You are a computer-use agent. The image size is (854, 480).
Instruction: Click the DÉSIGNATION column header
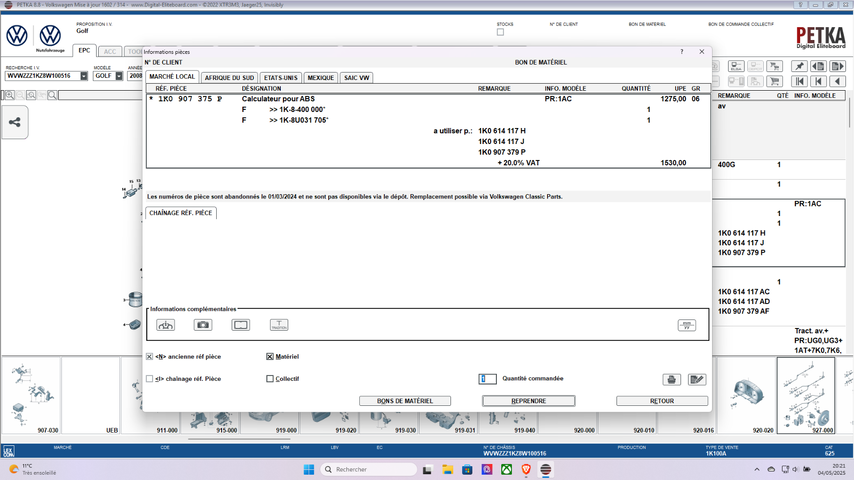point(261,88)
